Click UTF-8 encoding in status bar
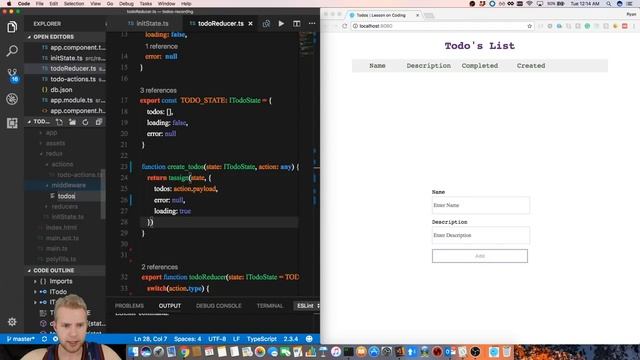This screenshot has width=640, height=360. tap(217, 339)
